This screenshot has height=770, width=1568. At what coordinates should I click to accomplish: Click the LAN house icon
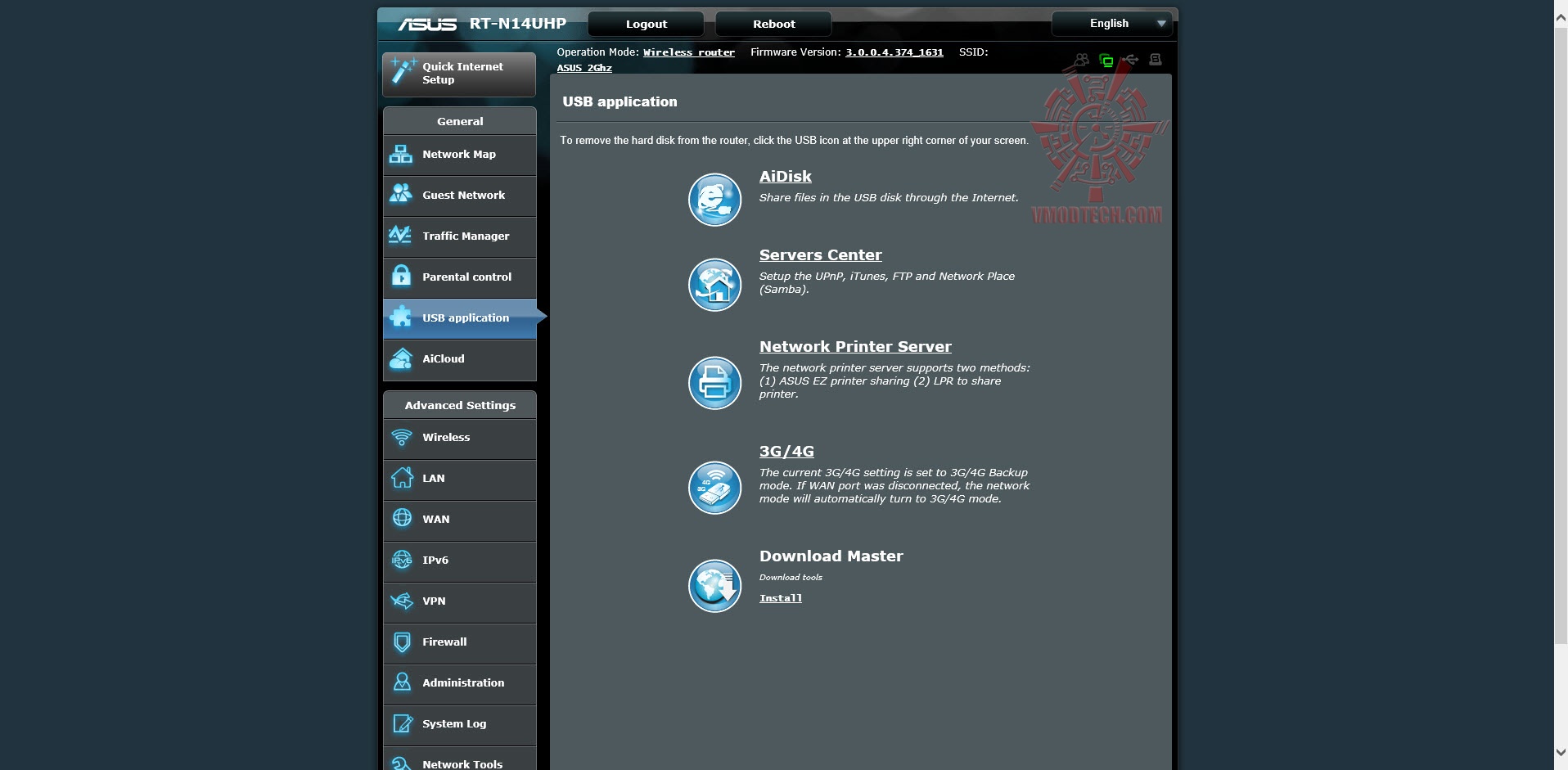(402, 478)
